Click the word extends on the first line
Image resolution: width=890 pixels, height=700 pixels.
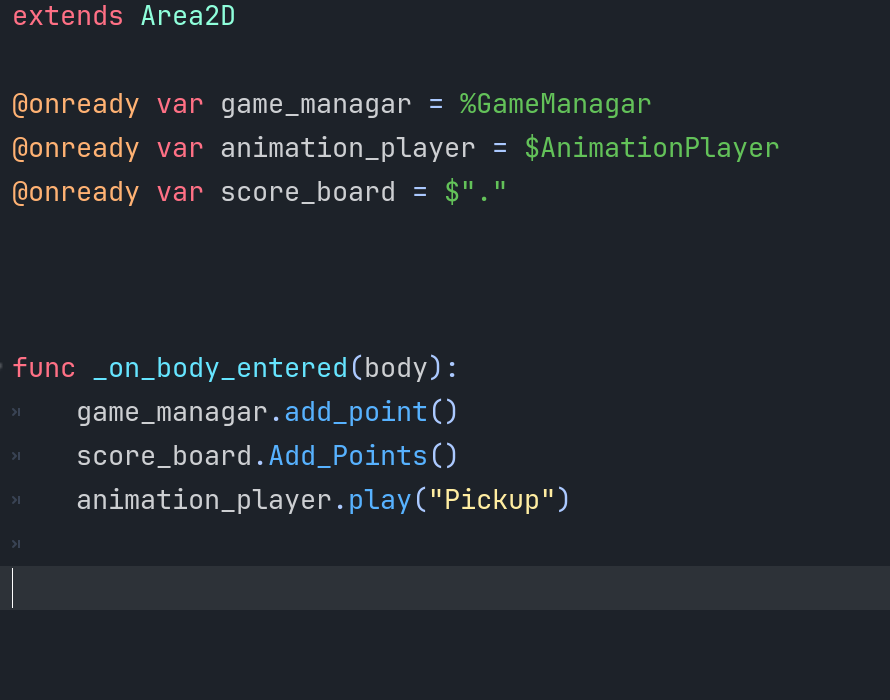point(68,16)
